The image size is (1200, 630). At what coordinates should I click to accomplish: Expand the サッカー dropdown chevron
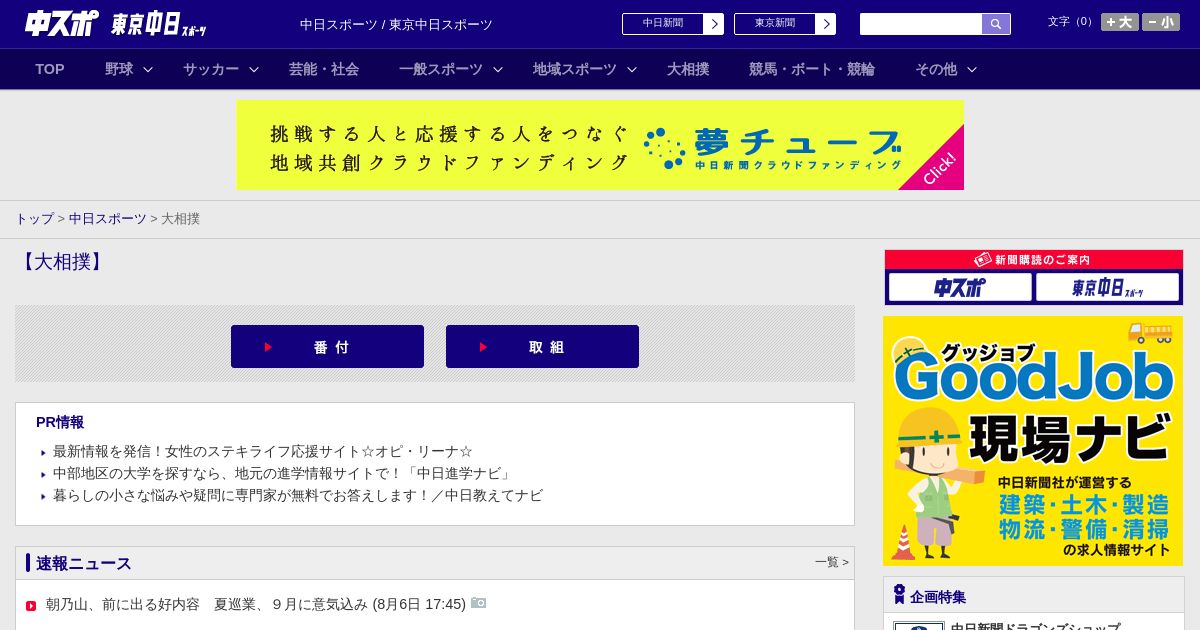click(254, 69)
